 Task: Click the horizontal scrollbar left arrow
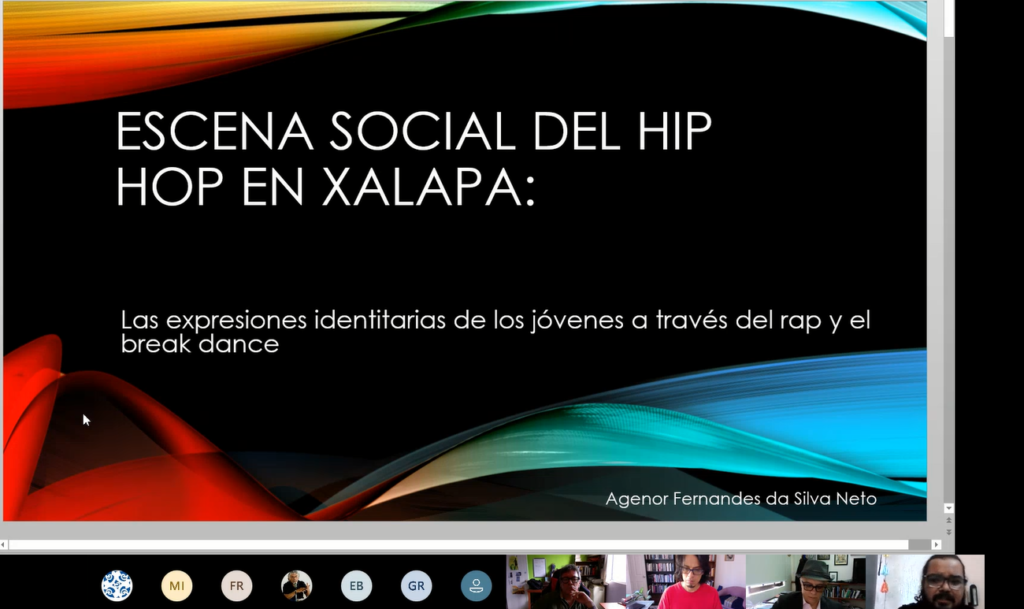tap(4, 545)
